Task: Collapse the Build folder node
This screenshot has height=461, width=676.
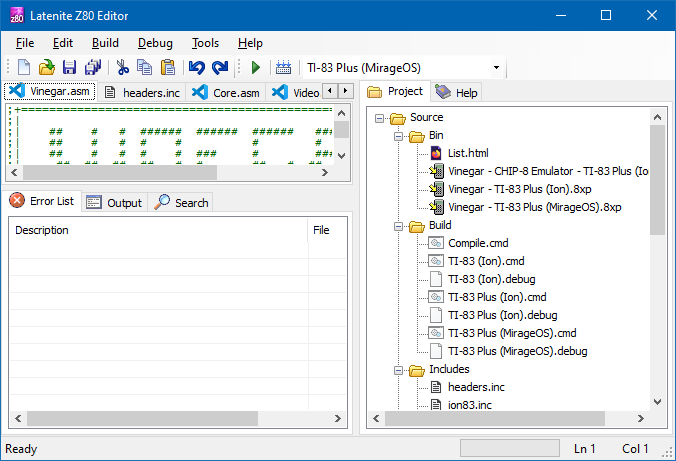Action: click(398, 226)
